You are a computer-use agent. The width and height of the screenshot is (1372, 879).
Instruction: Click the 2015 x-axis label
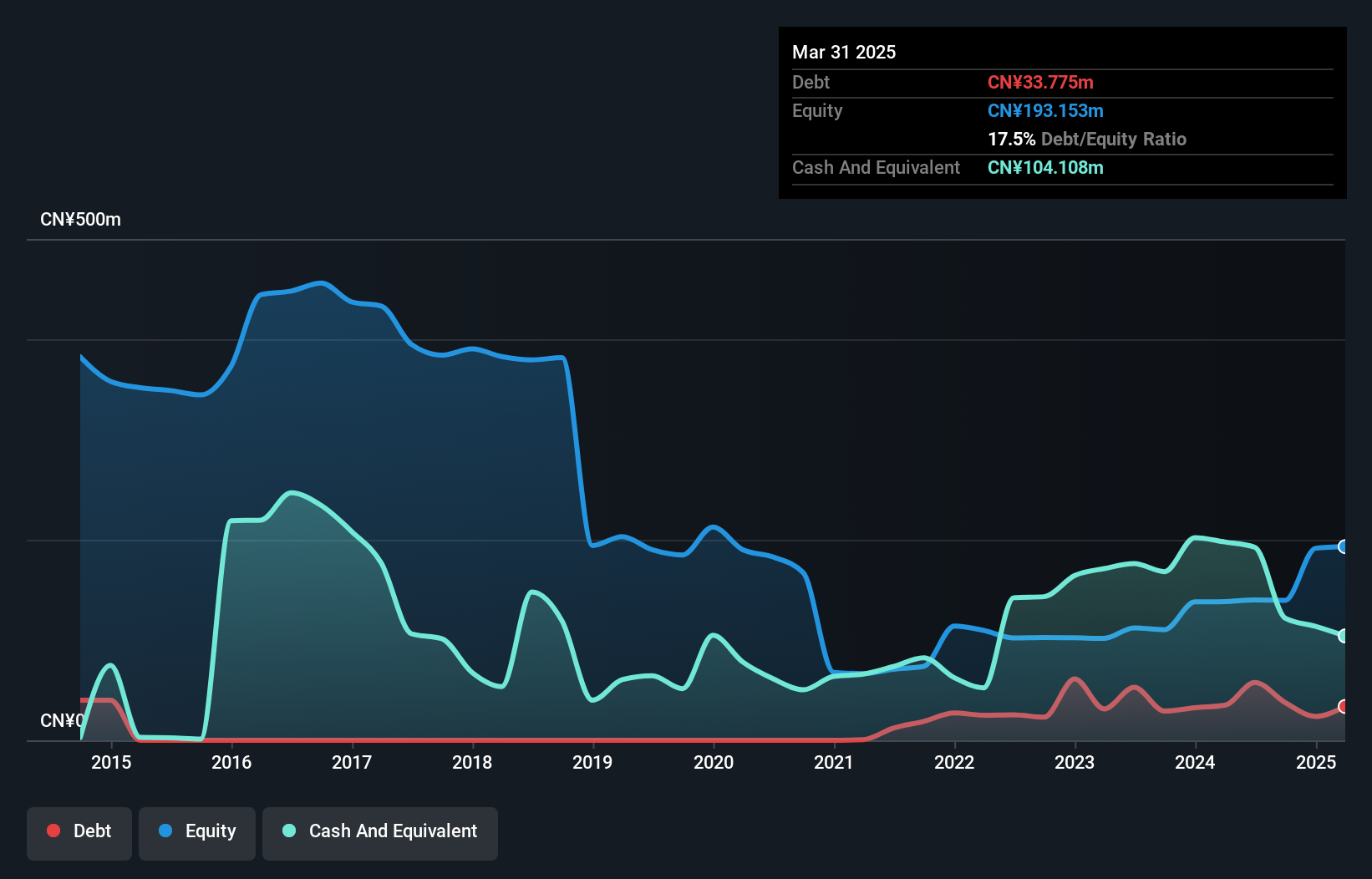click(111, 762)
